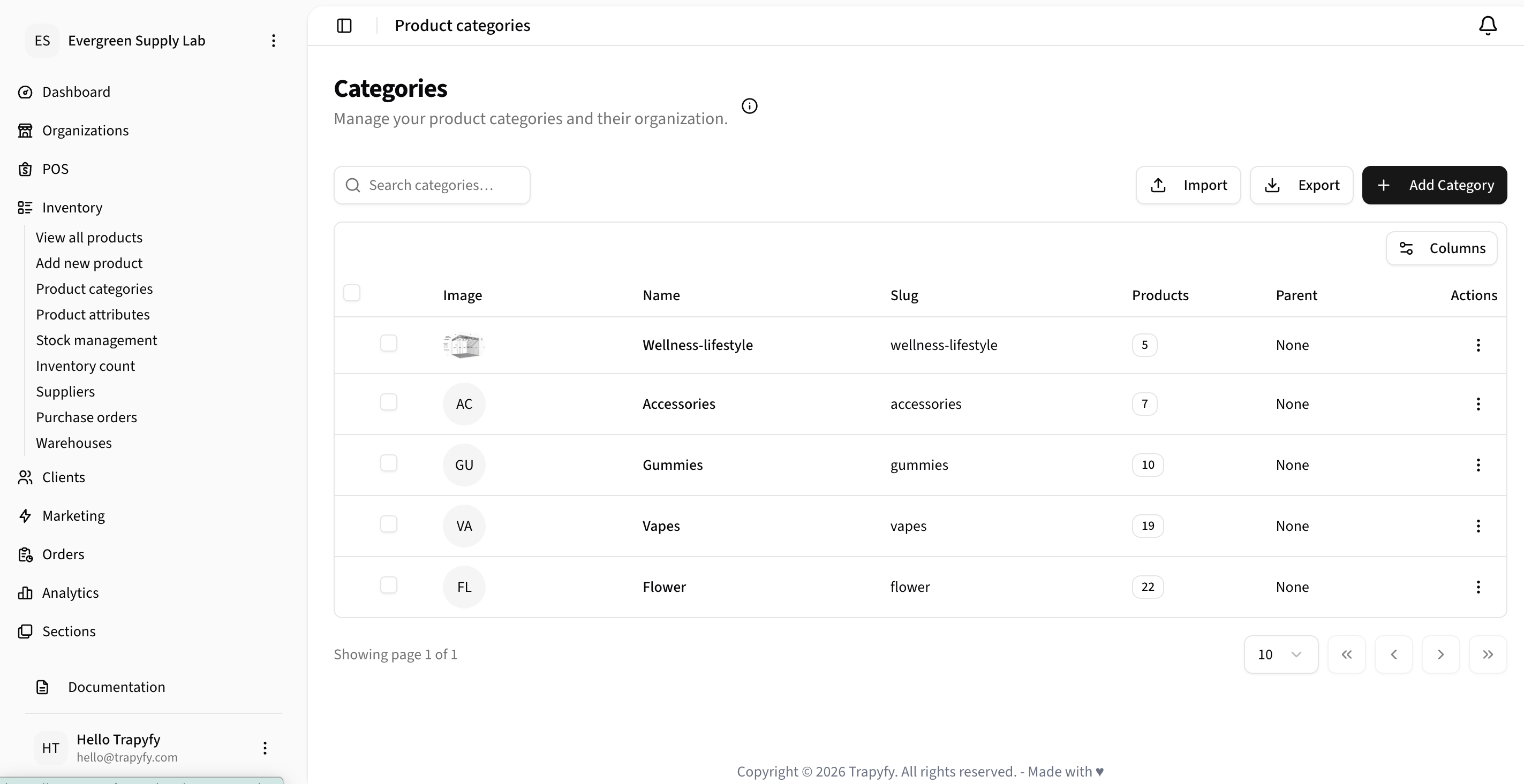Click the Accessories category name
The width and height of the screenshot is (1524, 784).
678,405
